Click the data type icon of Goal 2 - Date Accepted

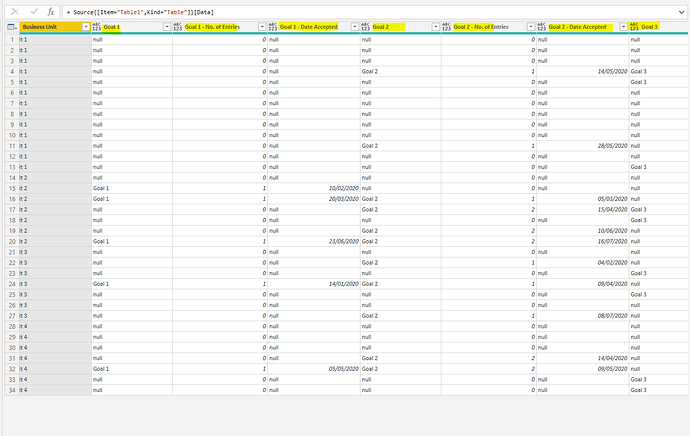541,27
